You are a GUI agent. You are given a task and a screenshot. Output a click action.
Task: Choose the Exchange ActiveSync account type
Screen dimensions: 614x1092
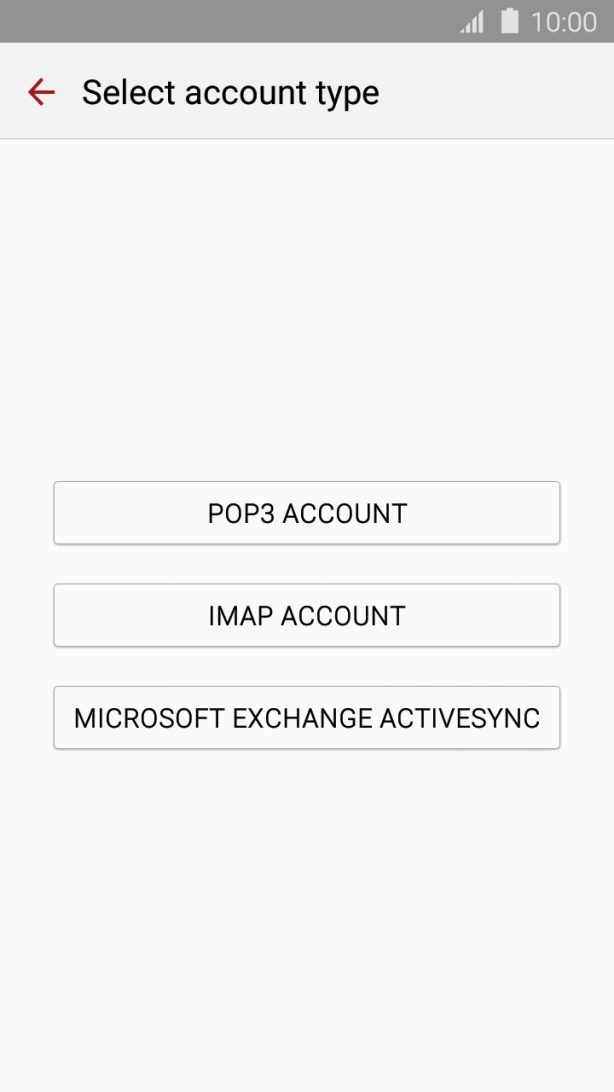click(306, 717)
